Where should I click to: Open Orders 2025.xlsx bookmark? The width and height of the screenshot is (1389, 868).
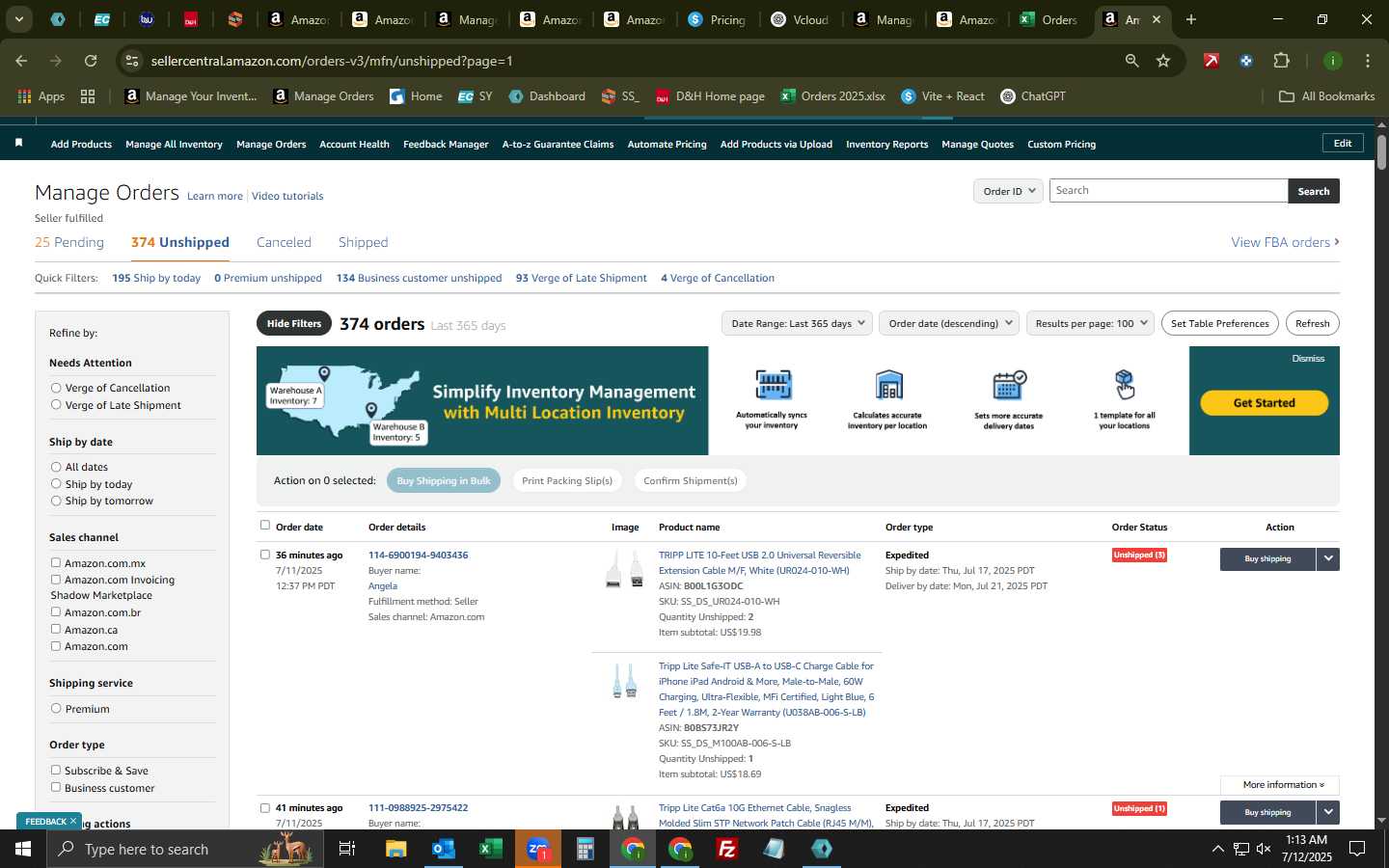pos(832,96)
